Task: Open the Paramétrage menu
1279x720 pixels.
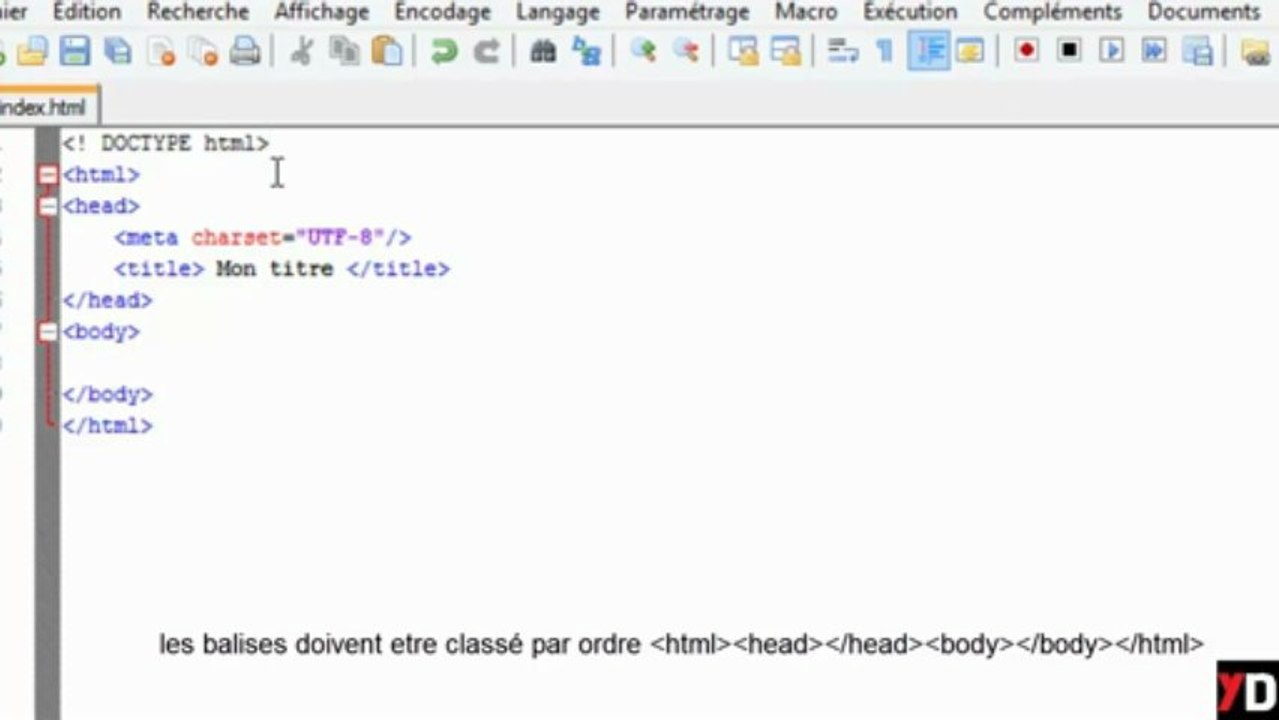Action: (x=687, y=12)
